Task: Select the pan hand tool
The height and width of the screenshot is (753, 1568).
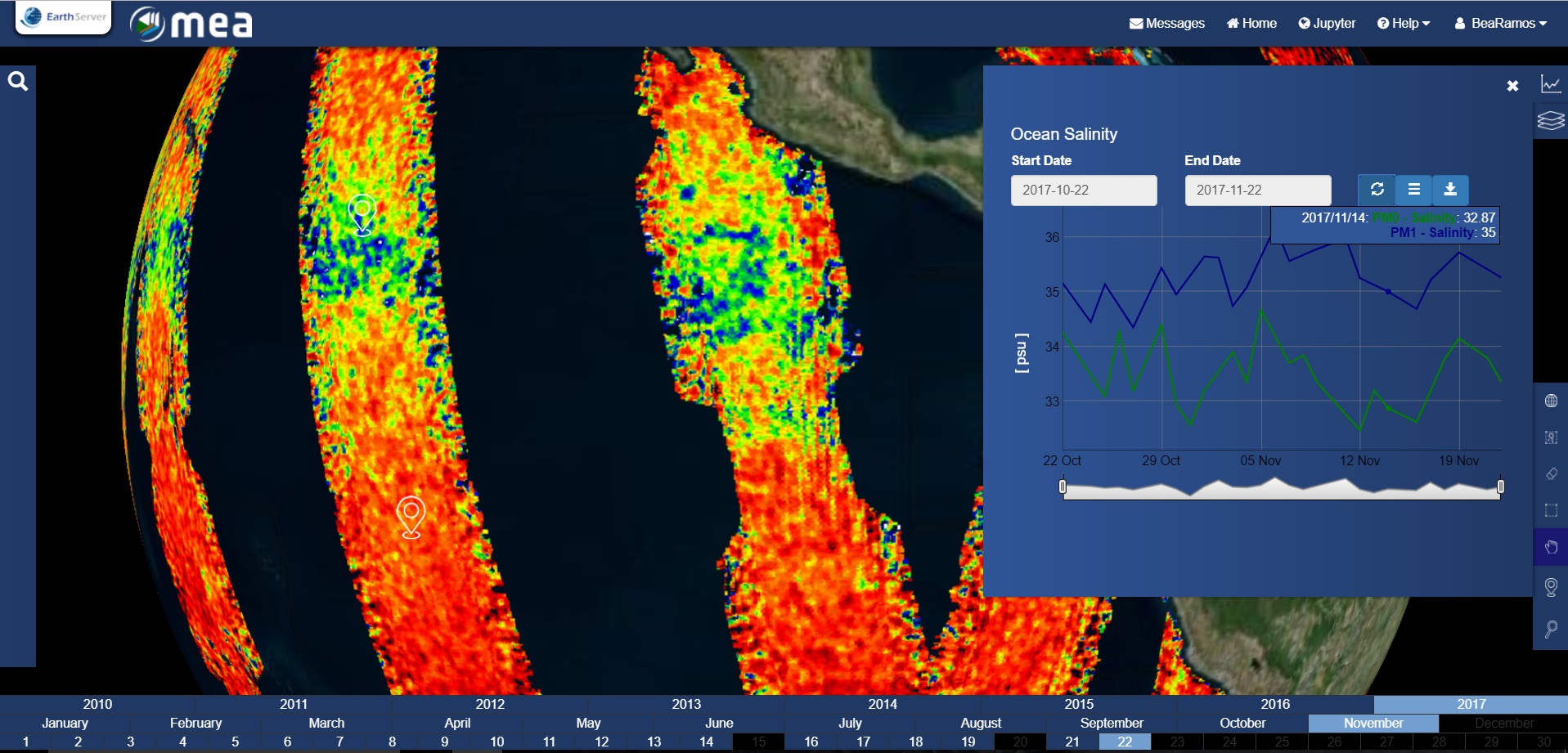Action: (x=1551, y=547)
